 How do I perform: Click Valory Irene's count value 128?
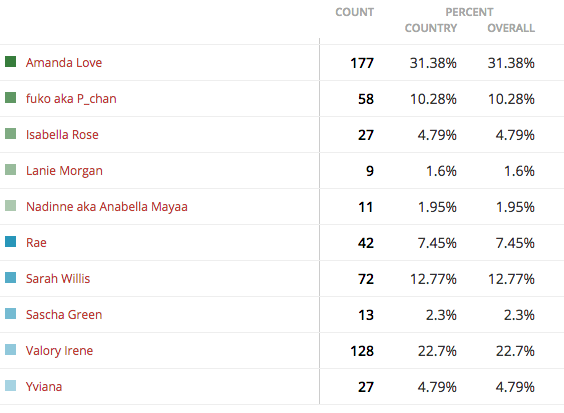tap(362, 351)
